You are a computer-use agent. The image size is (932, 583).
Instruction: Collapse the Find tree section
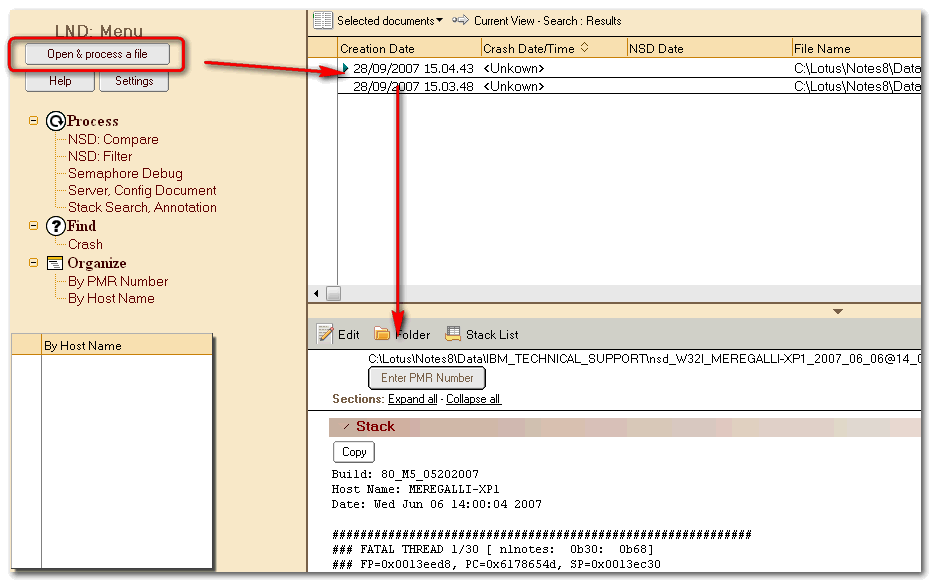click(x=33, y=226)
